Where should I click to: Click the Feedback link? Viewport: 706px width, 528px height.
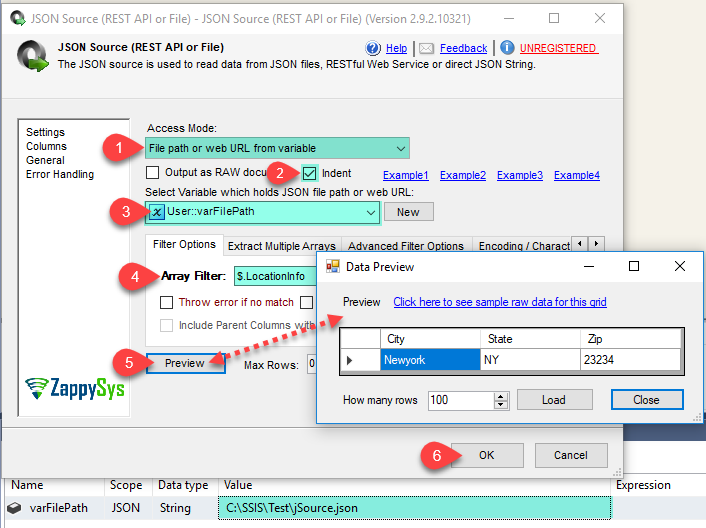pos(463,48)
